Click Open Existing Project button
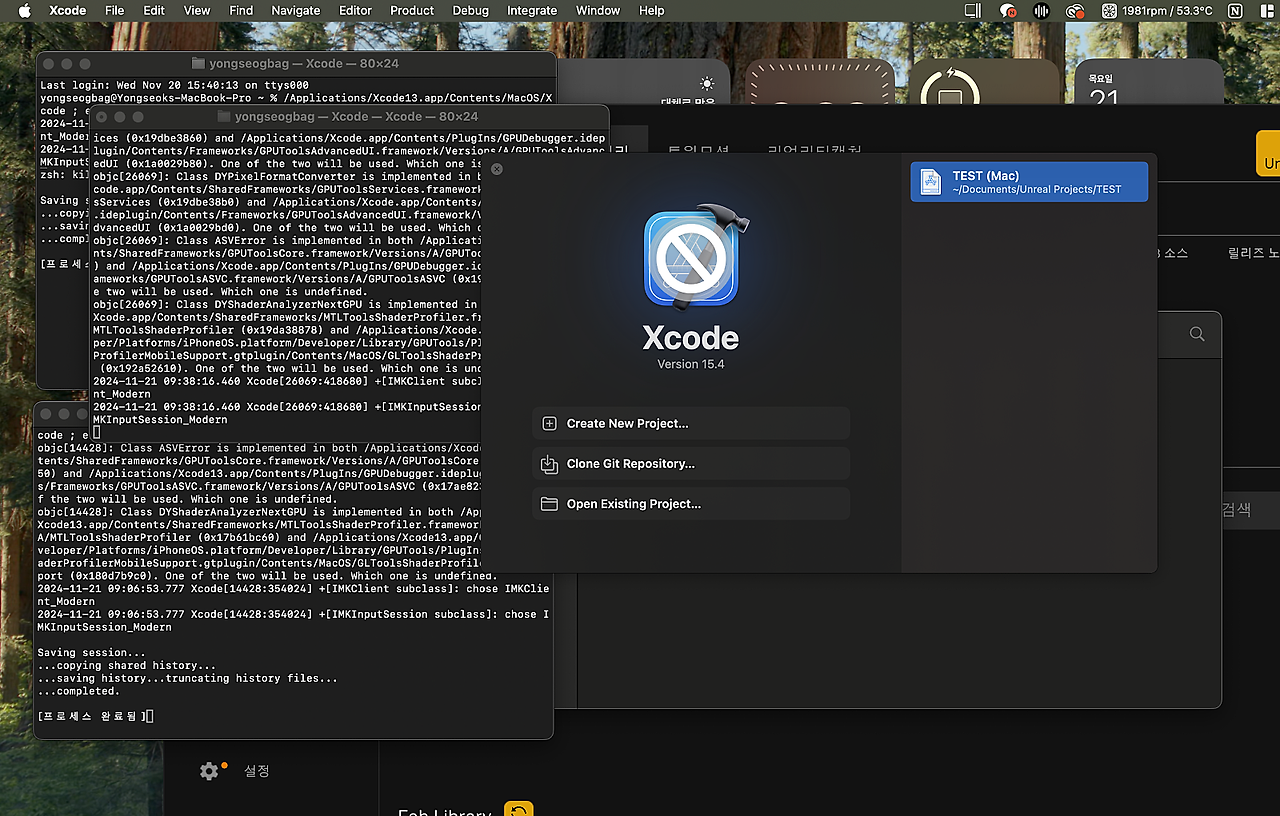The image size is (1280, 816). (691, 503)
